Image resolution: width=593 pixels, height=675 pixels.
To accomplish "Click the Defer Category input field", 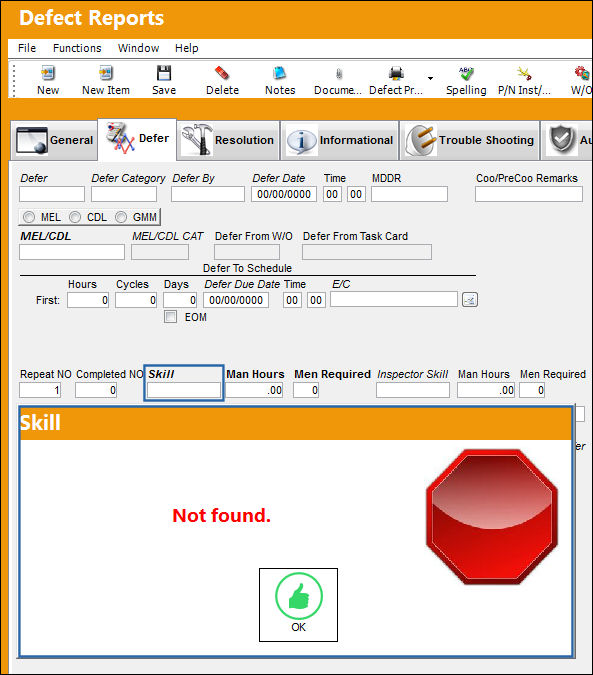I will tap(124, 194).
